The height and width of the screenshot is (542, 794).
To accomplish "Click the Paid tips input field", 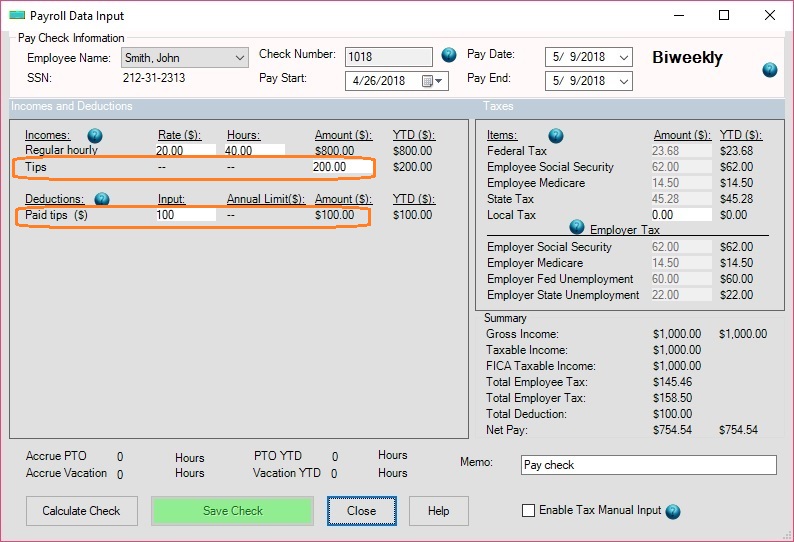I will pyautogui.click(x=185, y=215).
